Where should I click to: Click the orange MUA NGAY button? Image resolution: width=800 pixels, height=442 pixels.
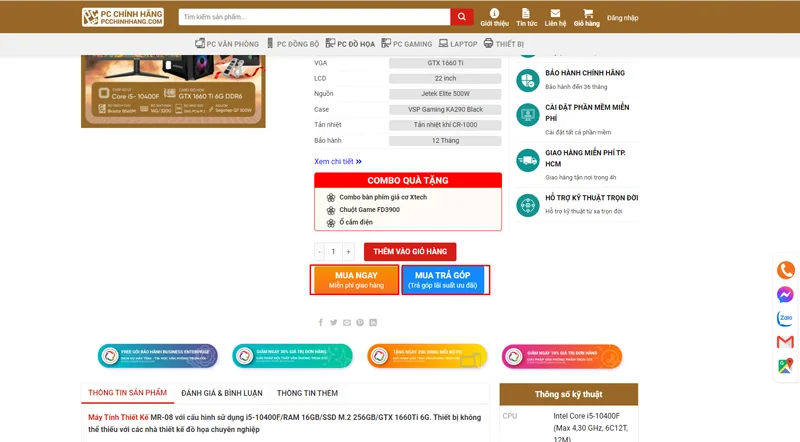pos(356,280)
